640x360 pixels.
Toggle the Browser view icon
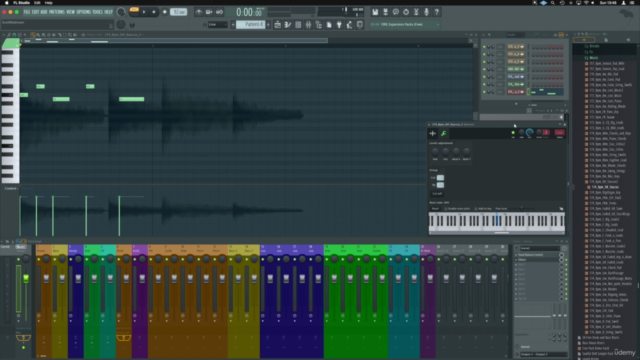318,25
